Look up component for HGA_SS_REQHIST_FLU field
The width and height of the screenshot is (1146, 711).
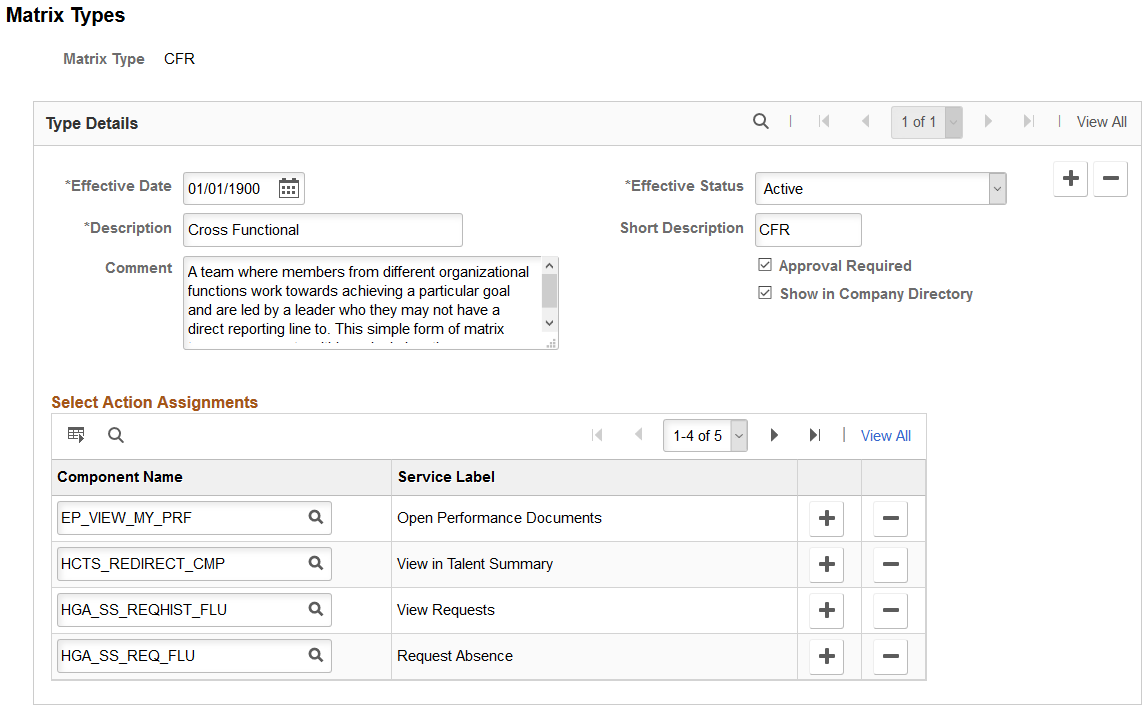[316, 609]
